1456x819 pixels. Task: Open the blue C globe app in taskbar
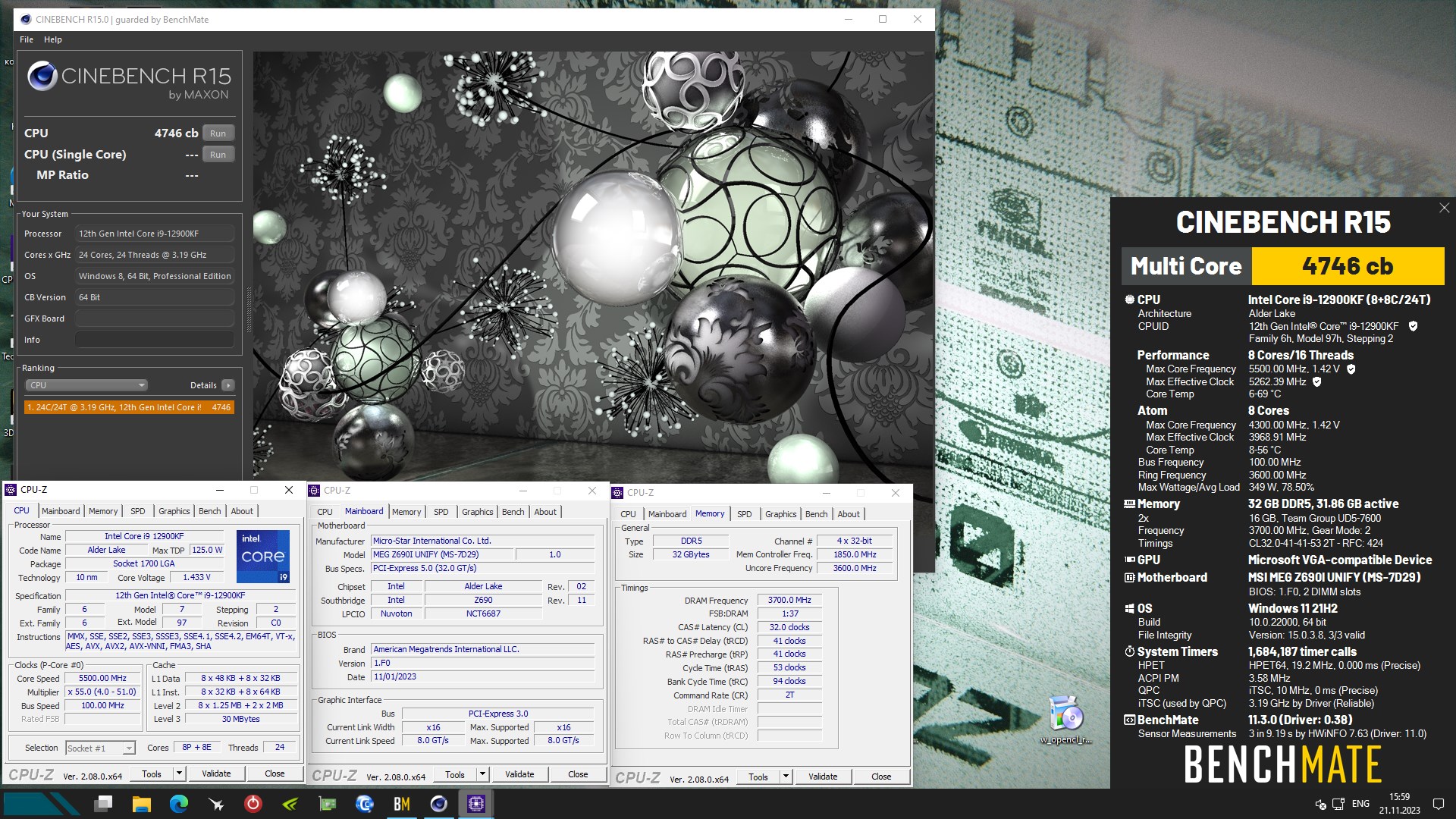[x=365, y=803]
